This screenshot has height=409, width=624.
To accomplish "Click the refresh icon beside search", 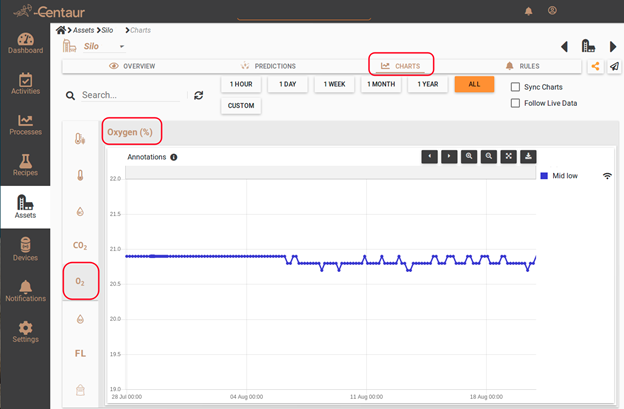I will 199,95.
